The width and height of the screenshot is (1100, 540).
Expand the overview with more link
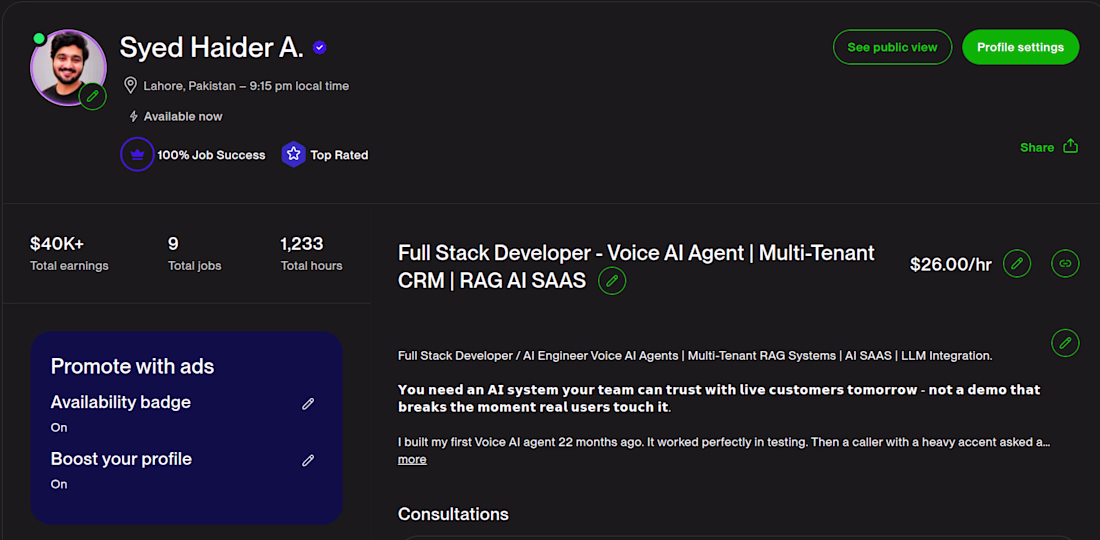[412, 459]
